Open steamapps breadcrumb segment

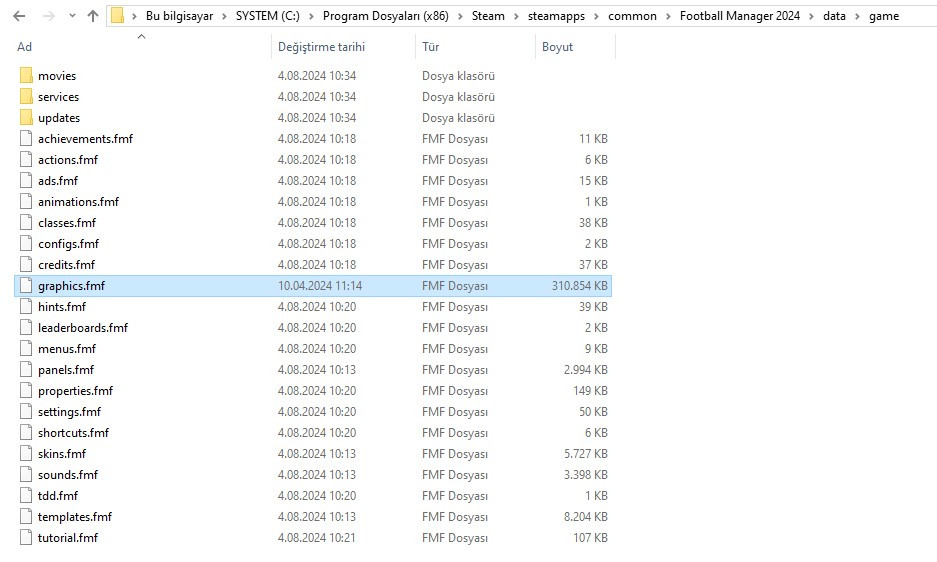click(556, 16)
